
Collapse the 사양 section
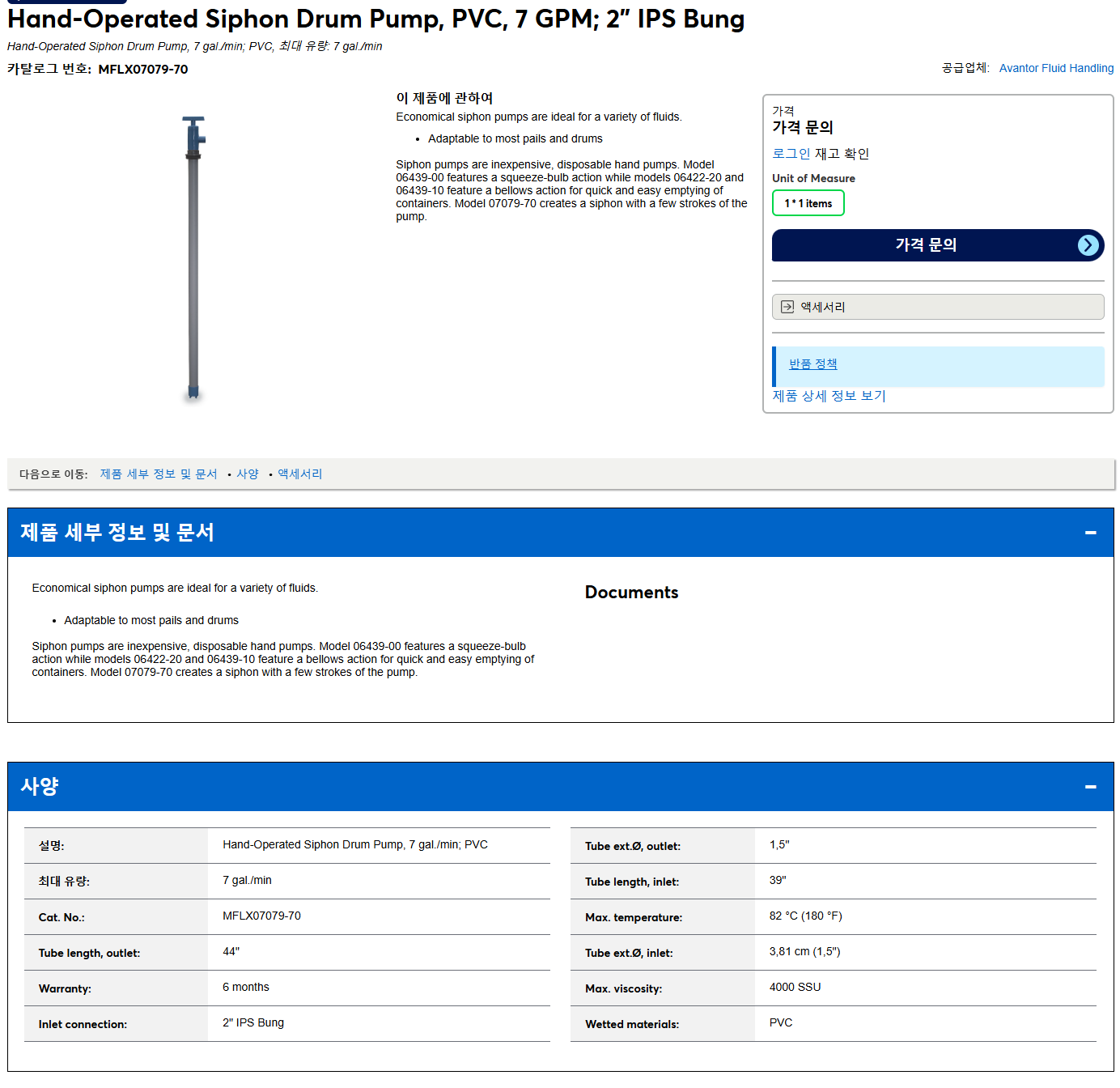(1090, 787)
